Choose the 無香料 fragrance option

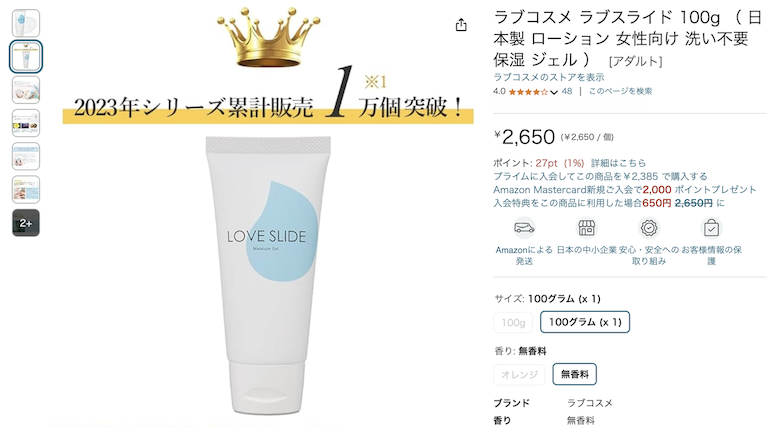click(575, 374)
